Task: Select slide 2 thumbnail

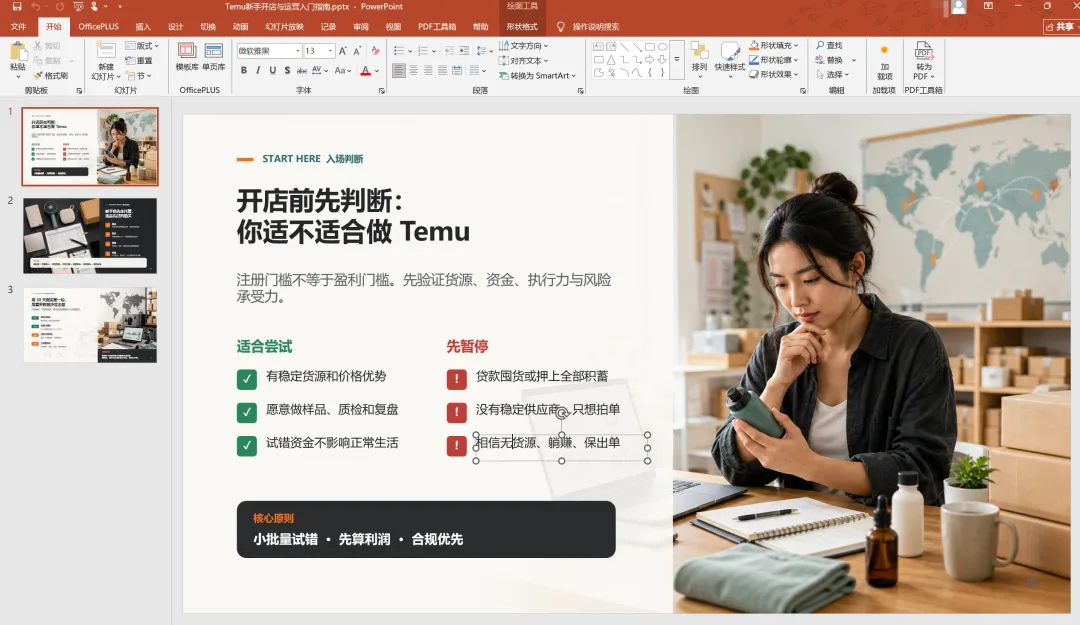Action: click(90, 236)
